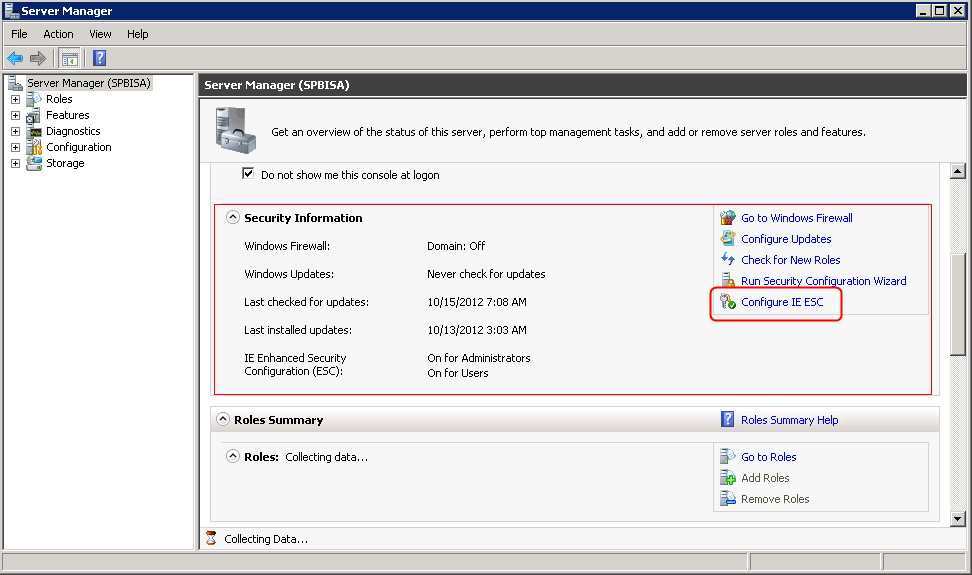Click the Collecting Data hourglass icon
Screen dimensions: 972x575
coord(211,538)
